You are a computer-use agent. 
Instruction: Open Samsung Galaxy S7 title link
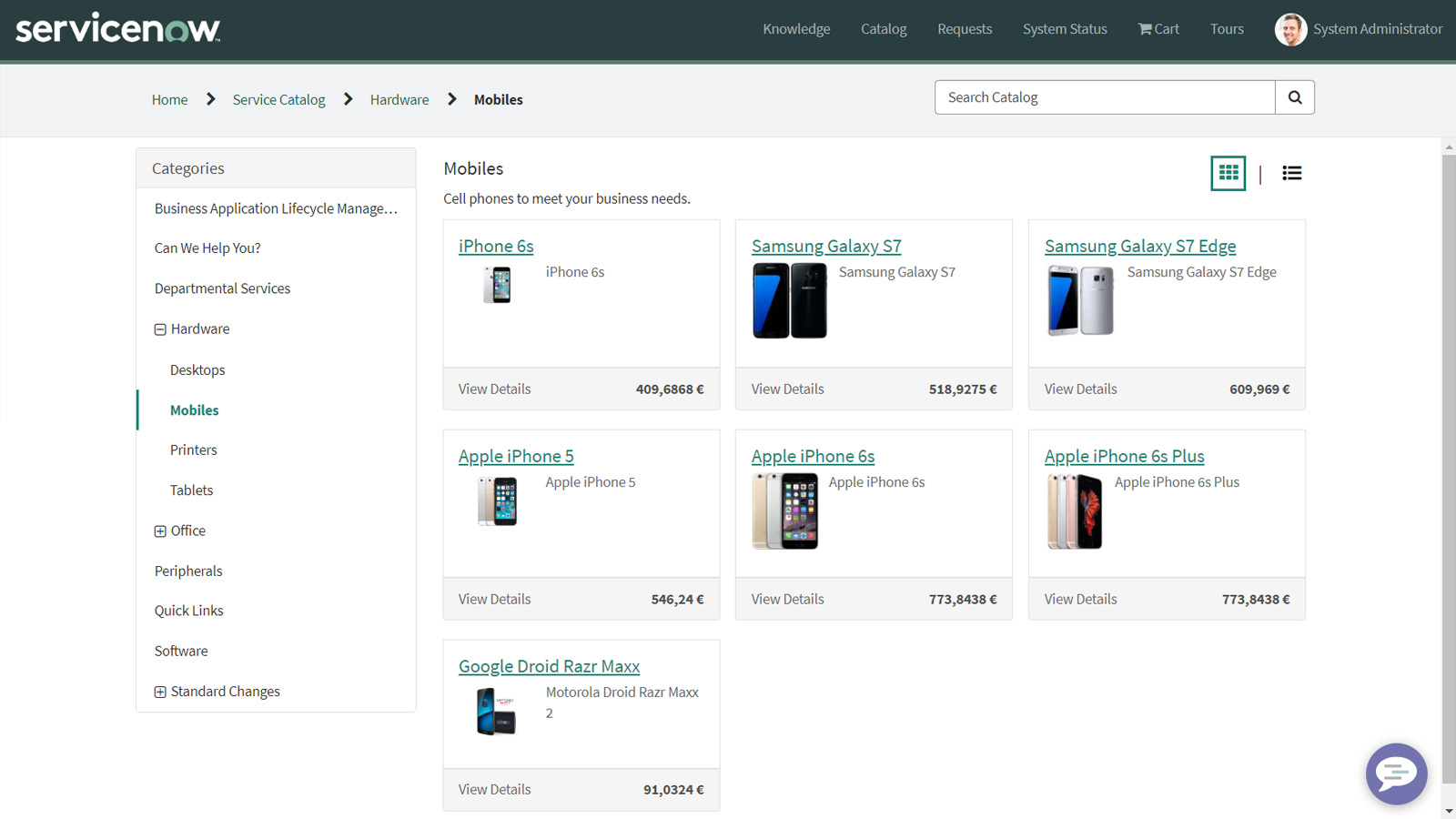826,246
